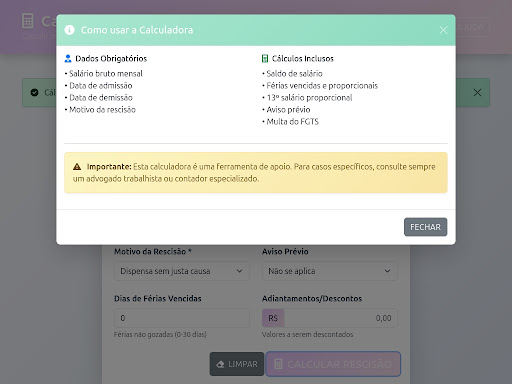Click the warning triangle icon beside Importante

pyautogui.click(x=77, y=166)
